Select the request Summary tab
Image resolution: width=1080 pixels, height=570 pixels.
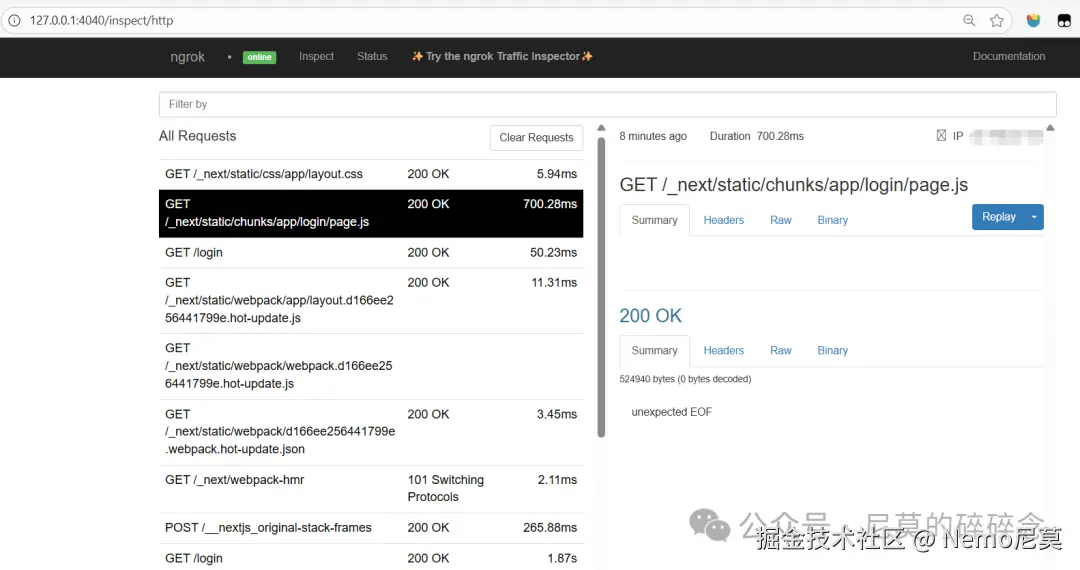coord(654,220)
